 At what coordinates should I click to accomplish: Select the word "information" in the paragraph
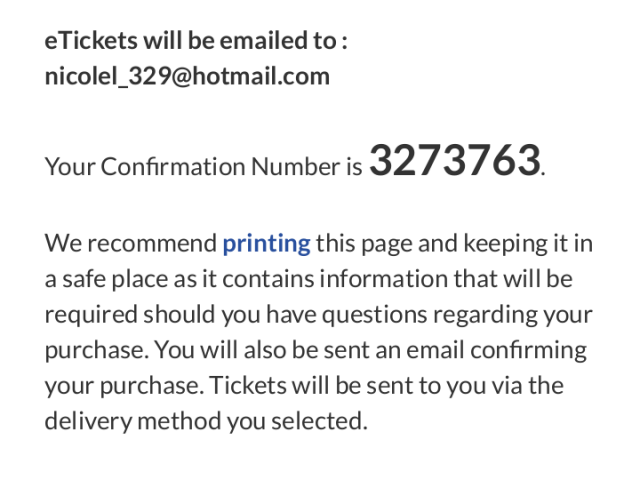(384, 279)
